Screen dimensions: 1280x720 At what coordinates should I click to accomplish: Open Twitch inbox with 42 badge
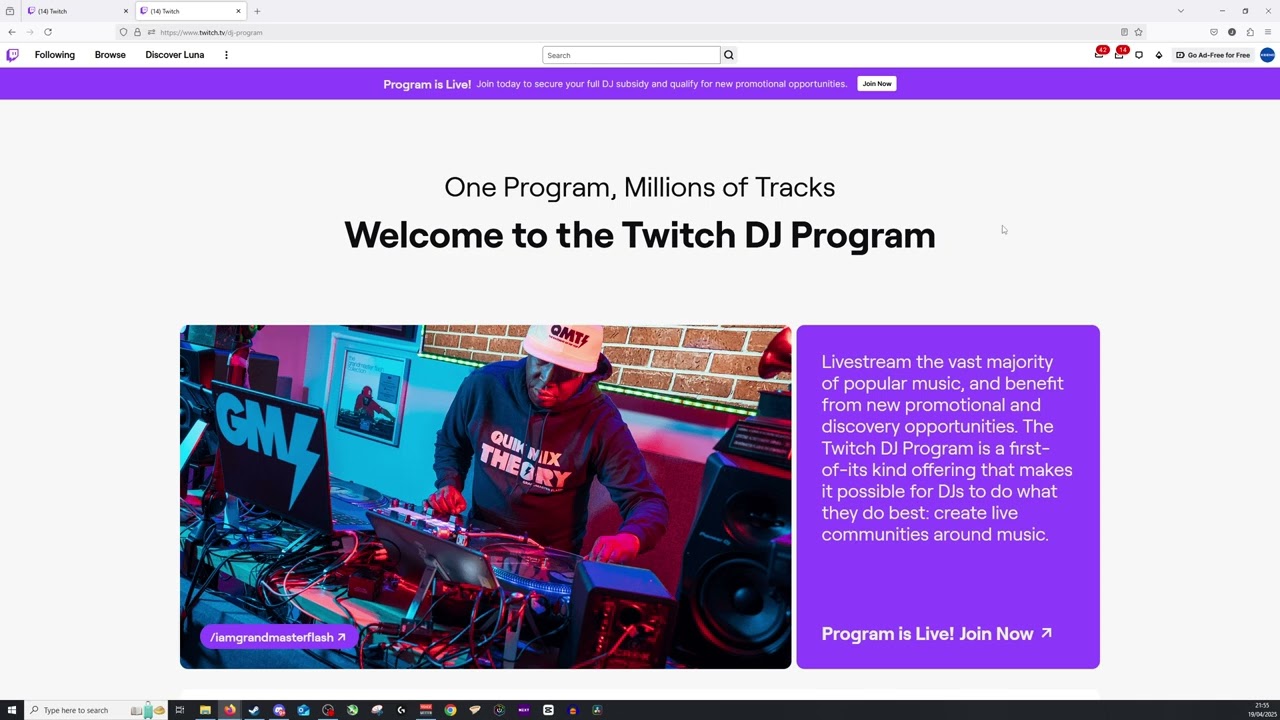click(1099, 55)
